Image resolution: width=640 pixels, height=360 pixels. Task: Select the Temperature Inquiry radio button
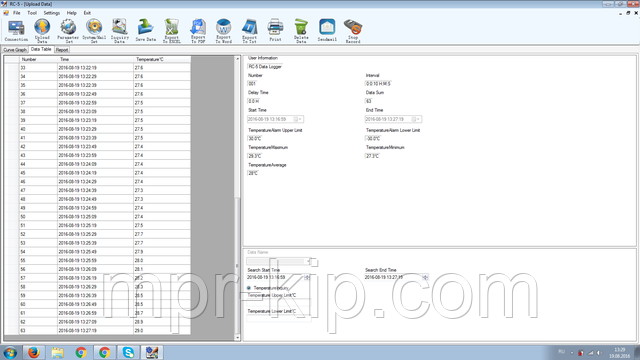tap(249, 288)
